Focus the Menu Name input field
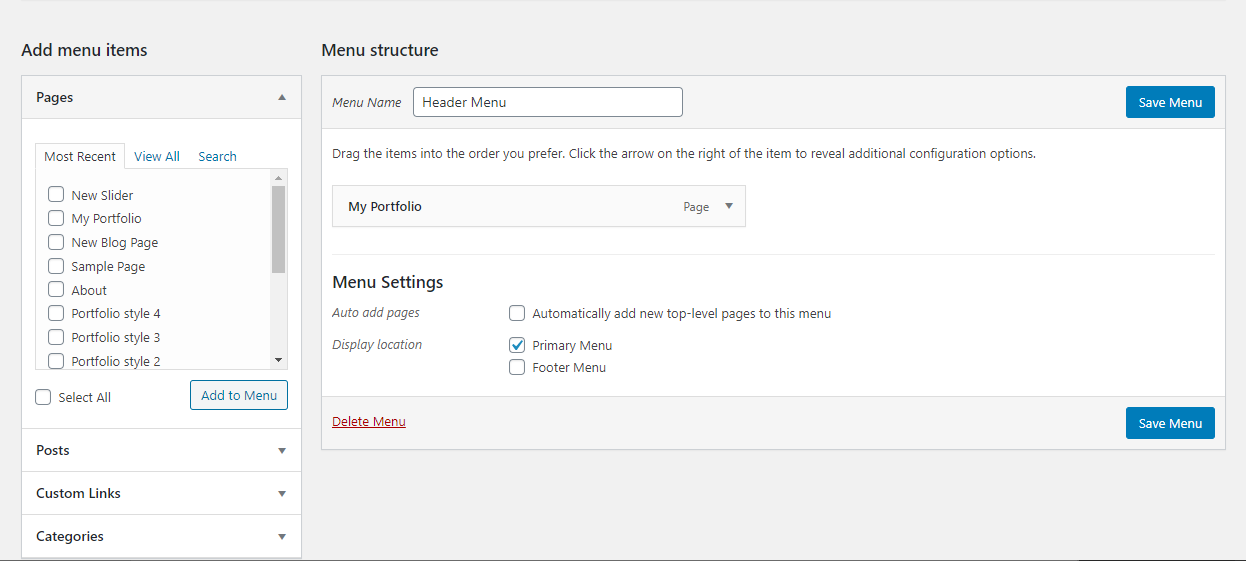The height and width of the screenshot is (561, 1246). [548, 102]
